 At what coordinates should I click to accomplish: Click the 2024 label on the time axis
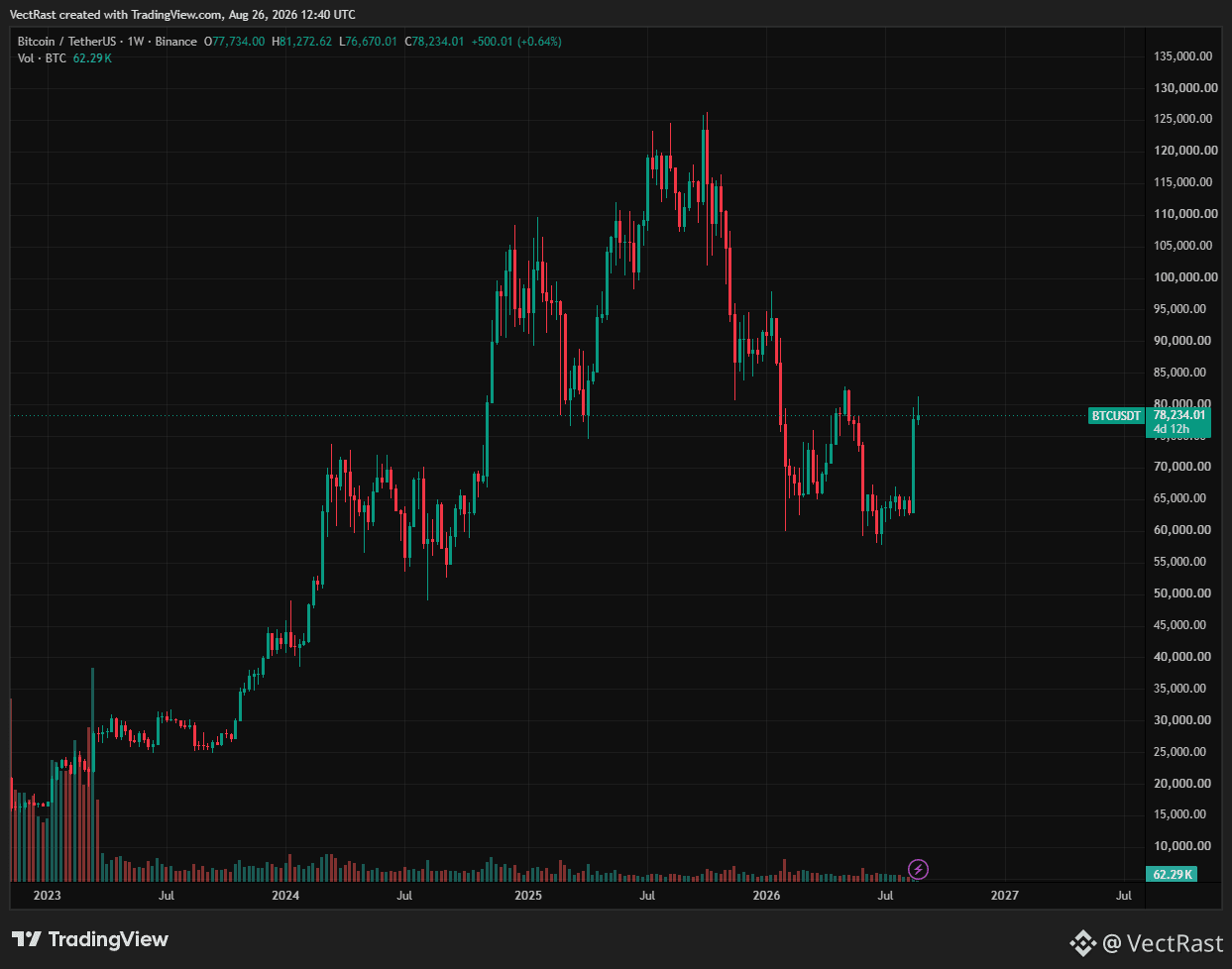coord(285,896)
